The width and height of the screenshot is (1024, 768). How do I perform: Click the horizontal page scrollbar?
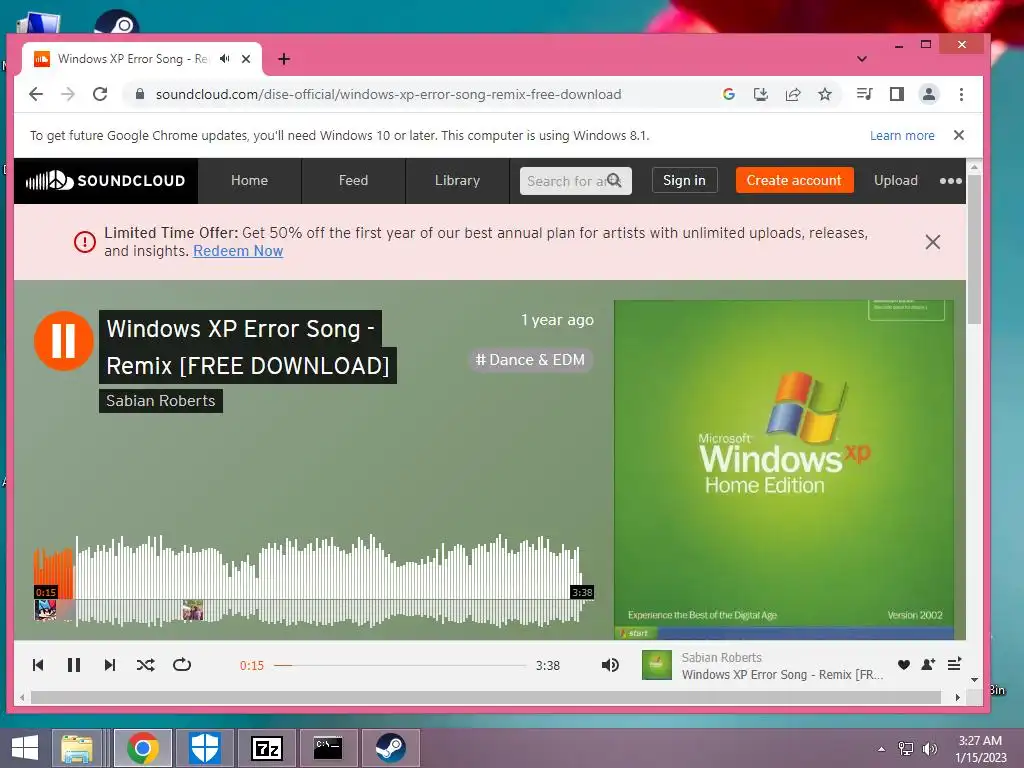[486, 697]
